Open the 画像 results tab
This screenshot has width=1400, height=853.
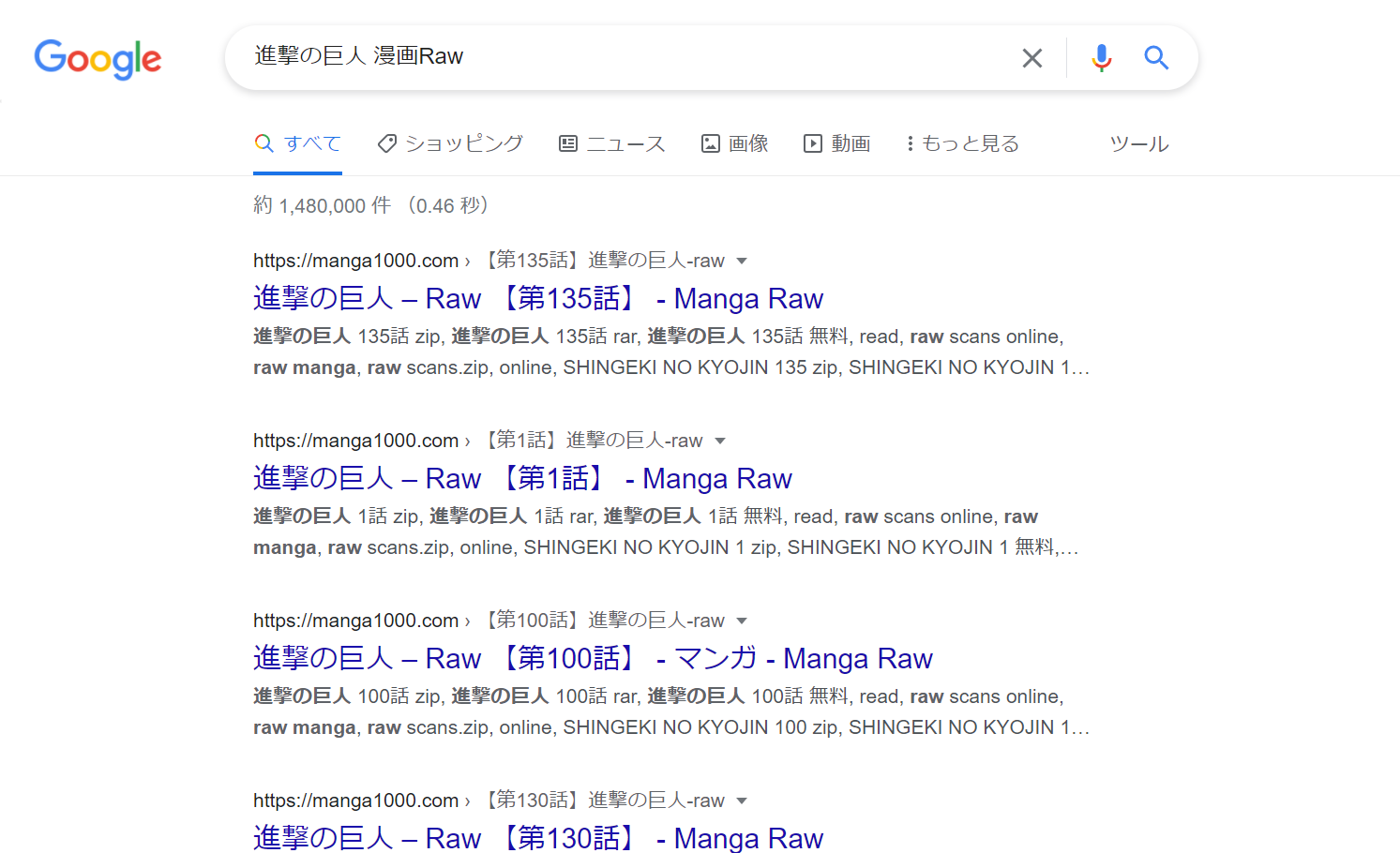click(735, 143)
